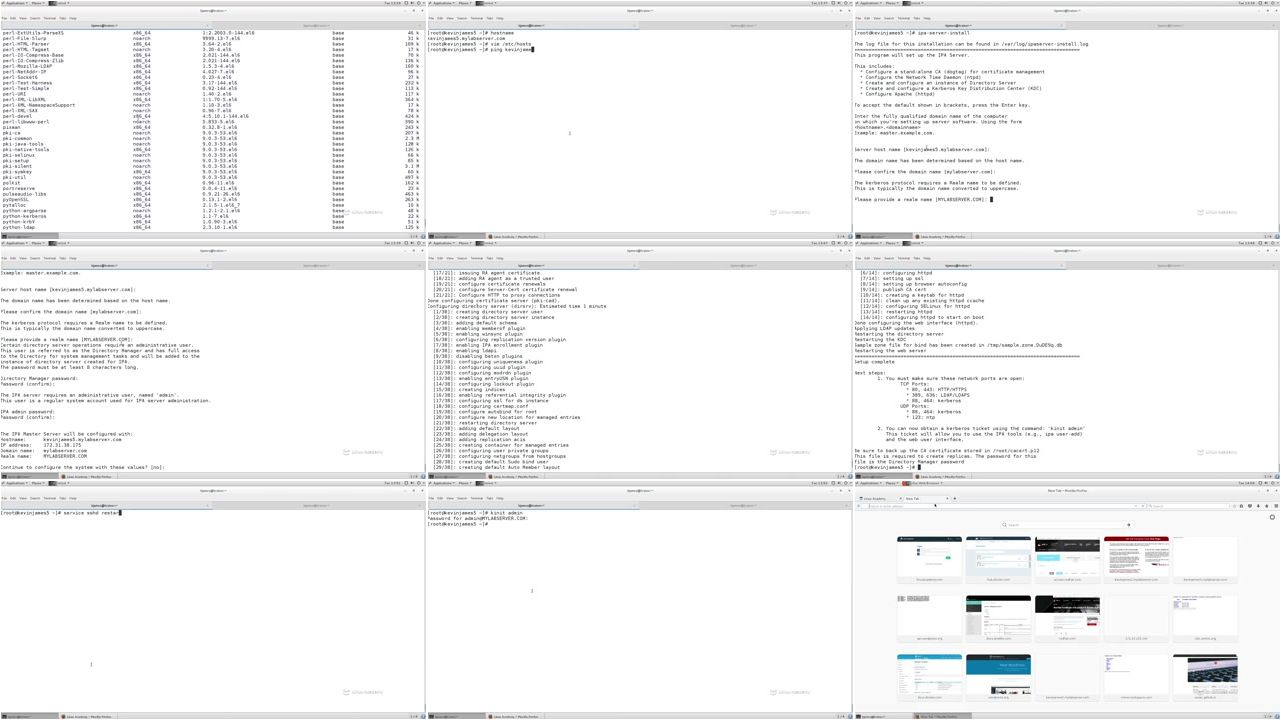
Task: Submit search arrow on Firefox new tab page
Action: tap(1128, 524)
